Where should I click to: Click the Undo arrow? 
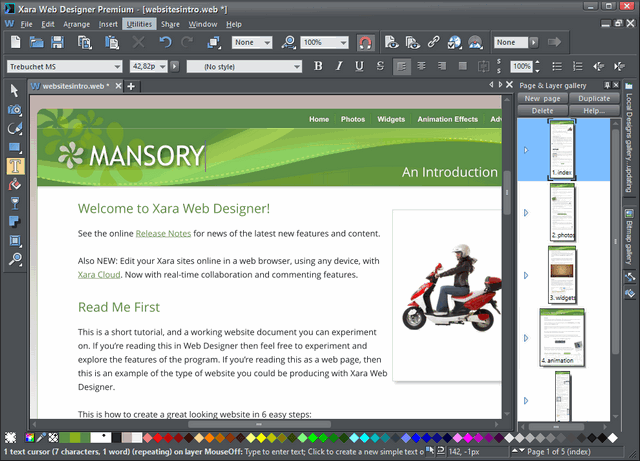tap(165, 43)
